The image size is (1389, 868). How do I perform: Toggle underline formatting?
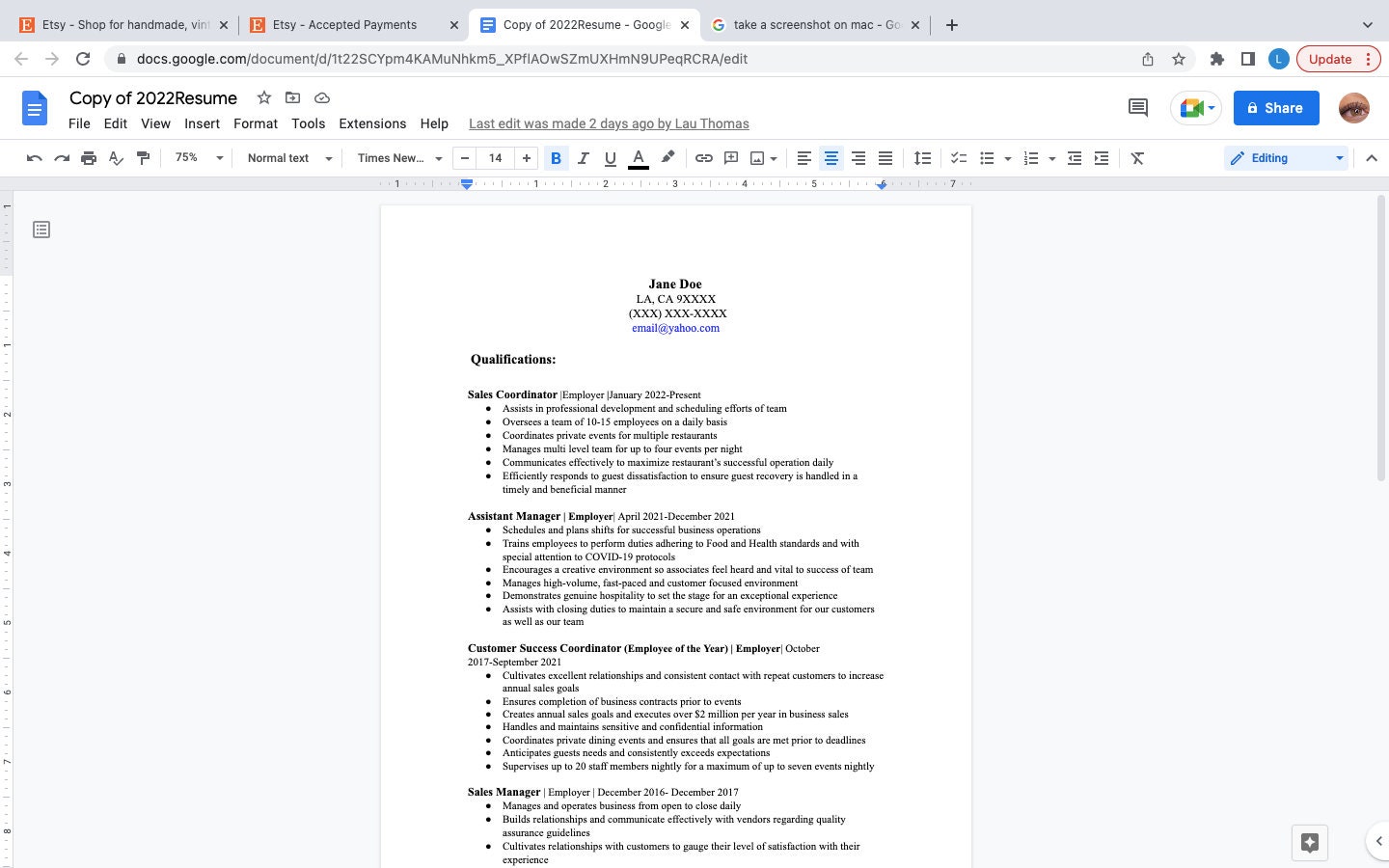point(610,158)
